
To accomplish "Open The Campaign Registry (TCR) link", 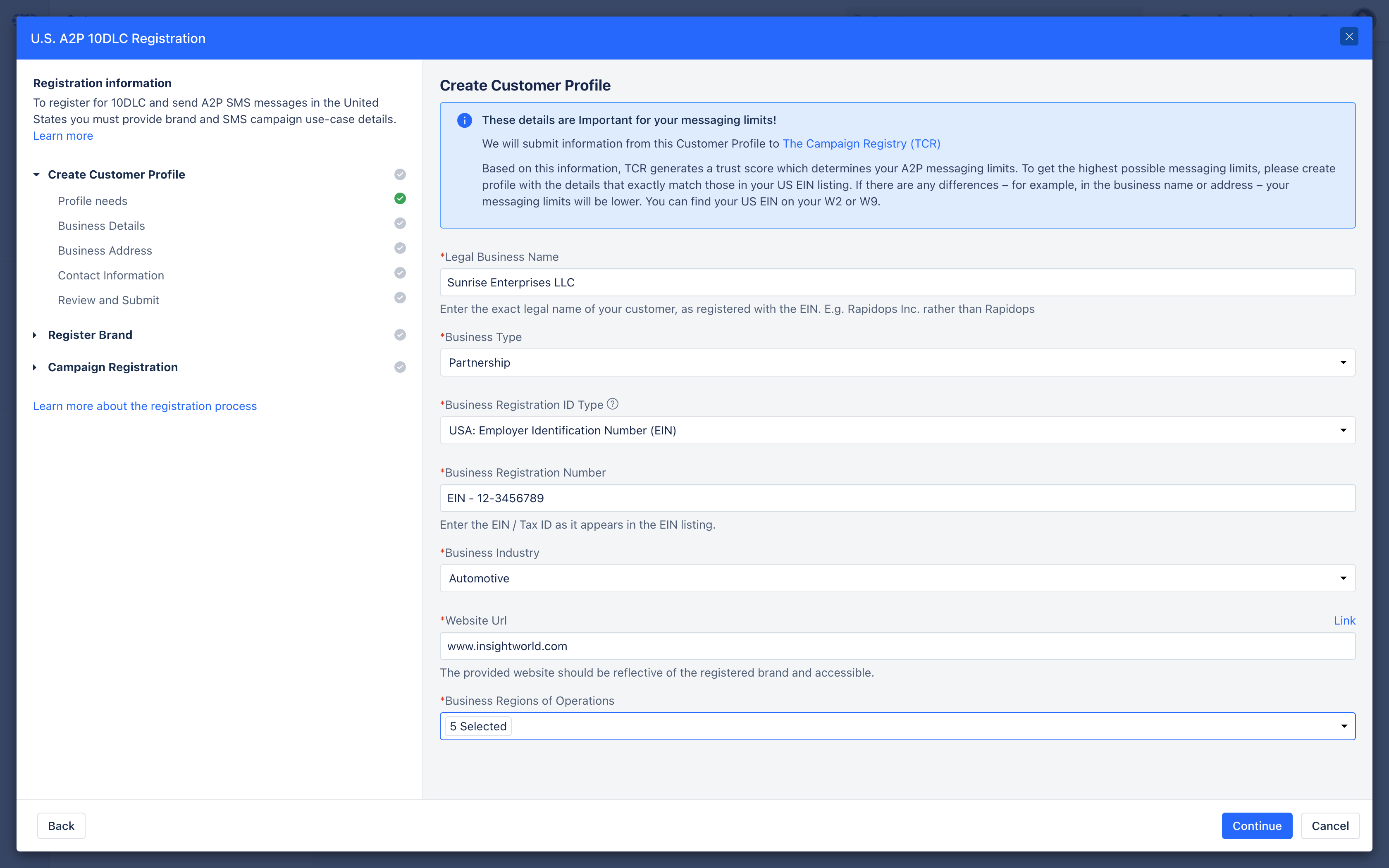I will (x=861, y=143).
